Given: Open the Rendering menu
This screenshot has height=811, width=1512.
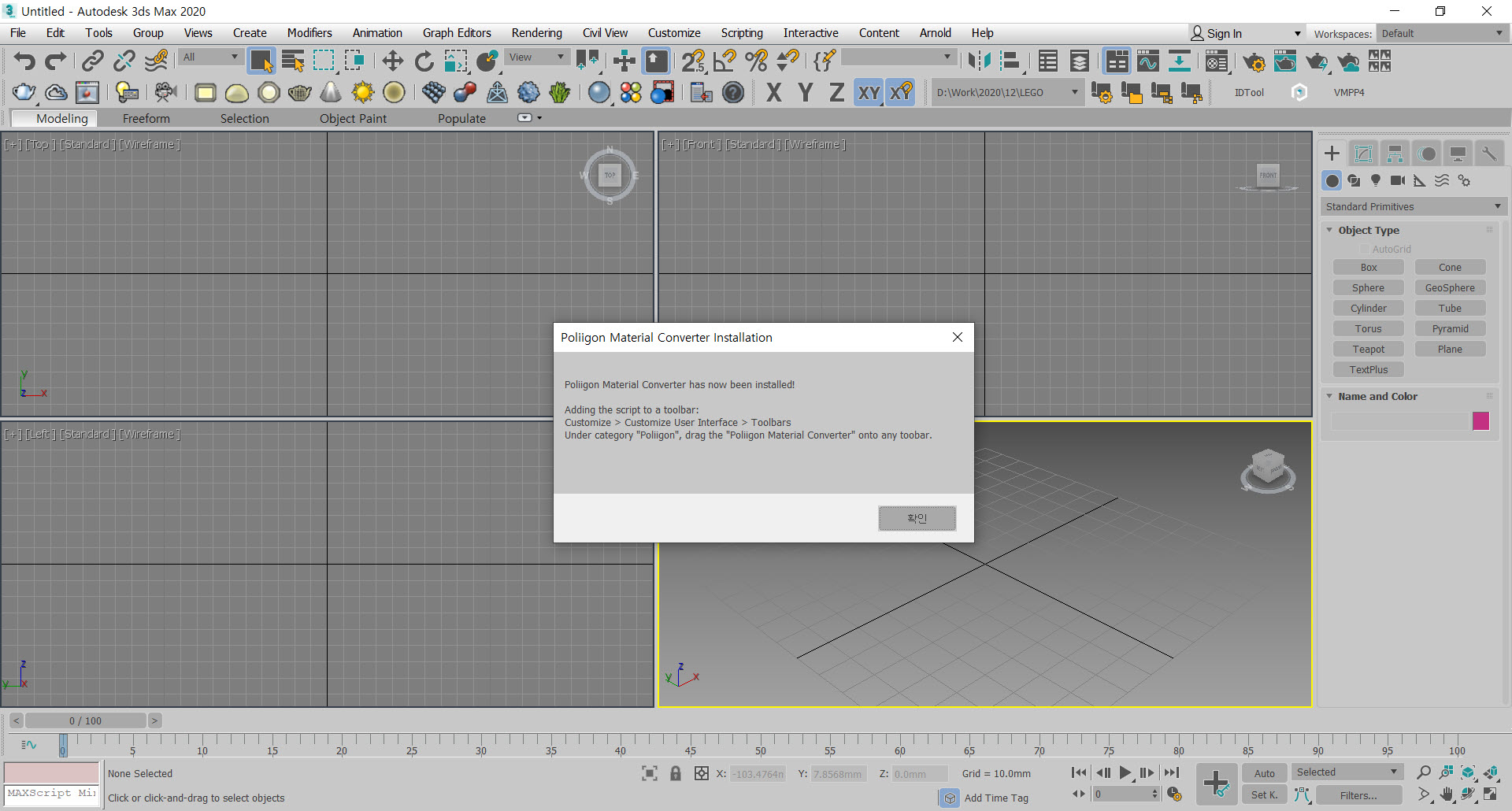Looking at the screenshot, I should pos(536,32).
